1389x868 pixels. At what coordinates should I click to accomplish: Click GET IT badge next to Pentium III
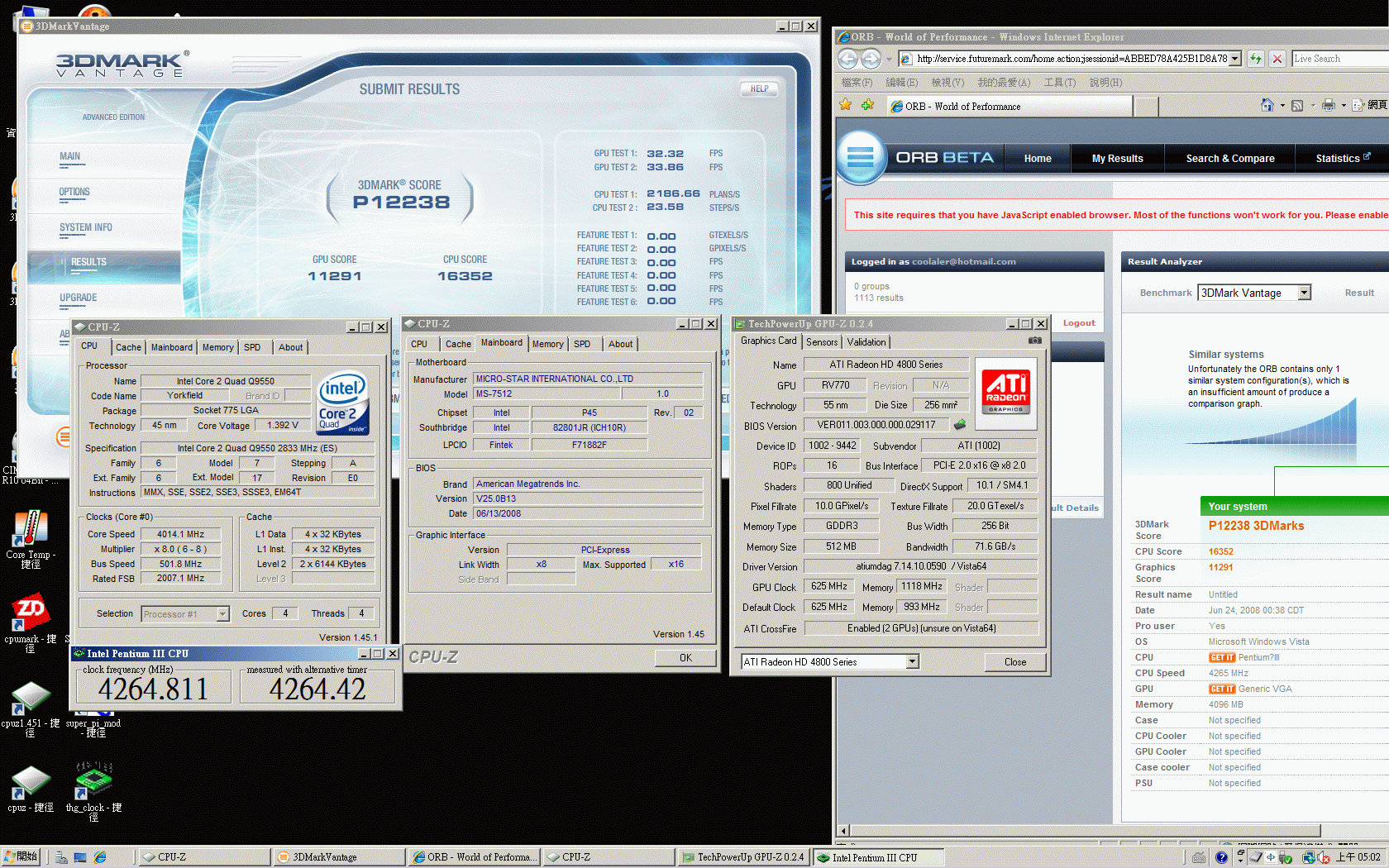pyautogui.click(x=1222, y=657)
